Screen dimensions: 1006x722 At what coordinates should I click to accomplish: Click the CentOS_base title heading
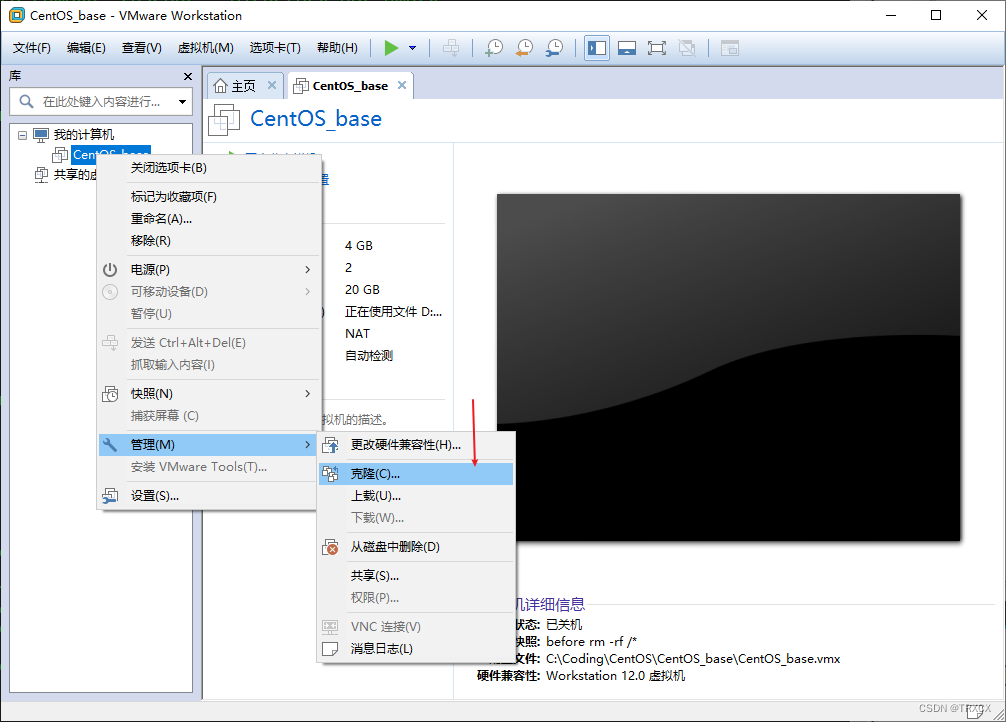pos(316,119)
